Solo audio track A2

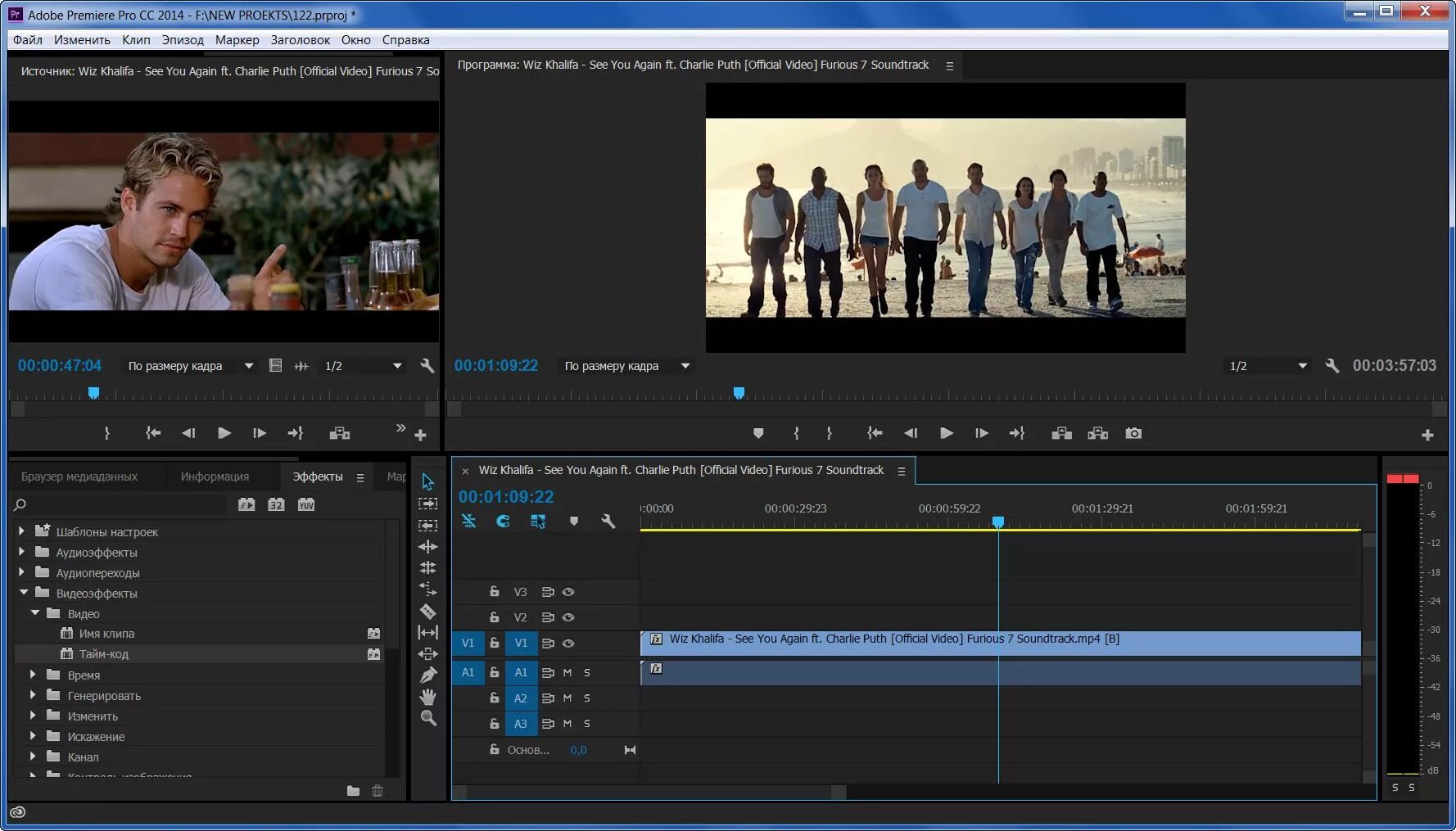tap(586, 698)
